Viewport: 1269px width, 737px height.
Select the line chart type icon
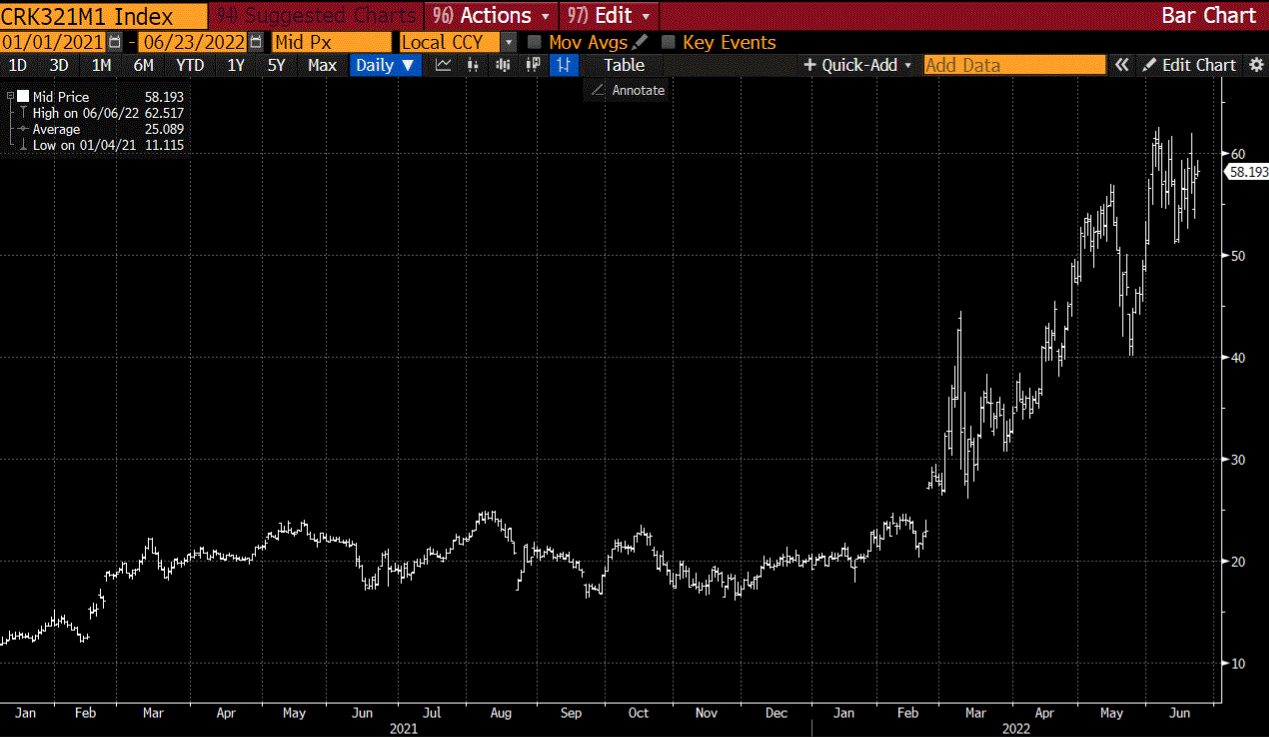click(x=443, y=65)
